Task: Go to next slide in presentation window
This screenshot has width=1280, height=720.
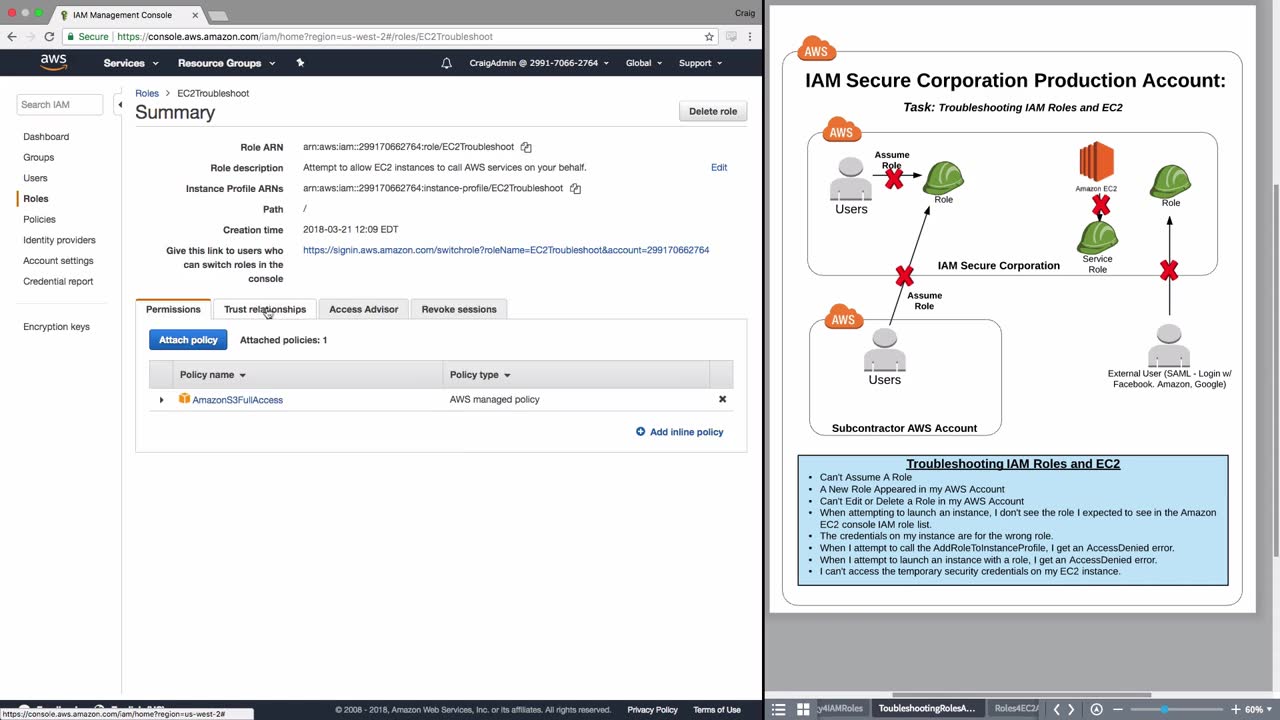Action: coord(1071,709)
